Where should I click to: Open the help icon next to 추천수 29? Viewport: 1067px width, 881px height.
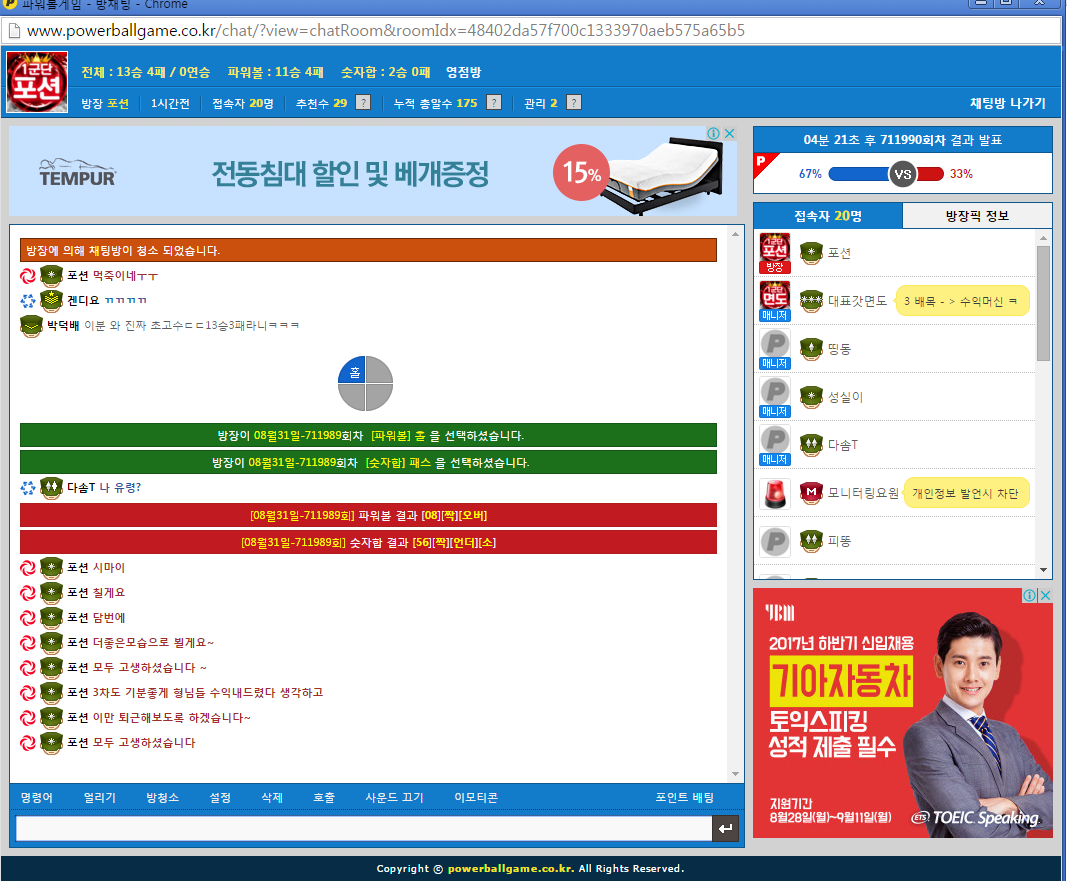364,103
